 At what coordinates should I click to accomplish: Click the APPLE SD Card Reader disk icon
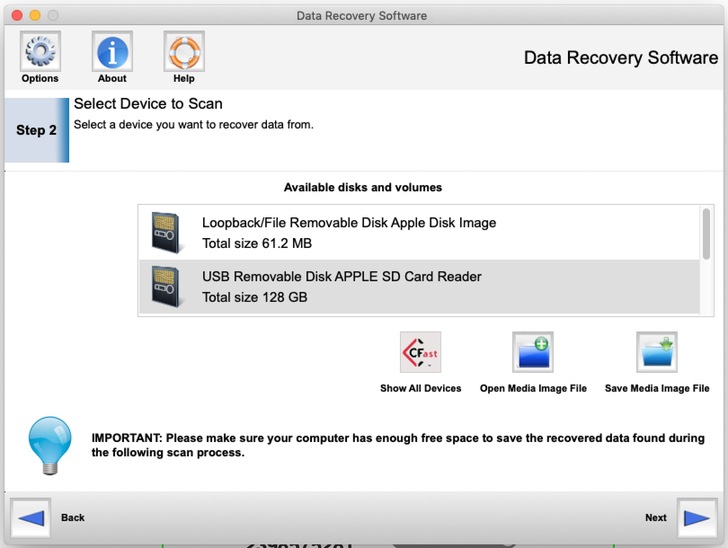click(x=166, y=287)
